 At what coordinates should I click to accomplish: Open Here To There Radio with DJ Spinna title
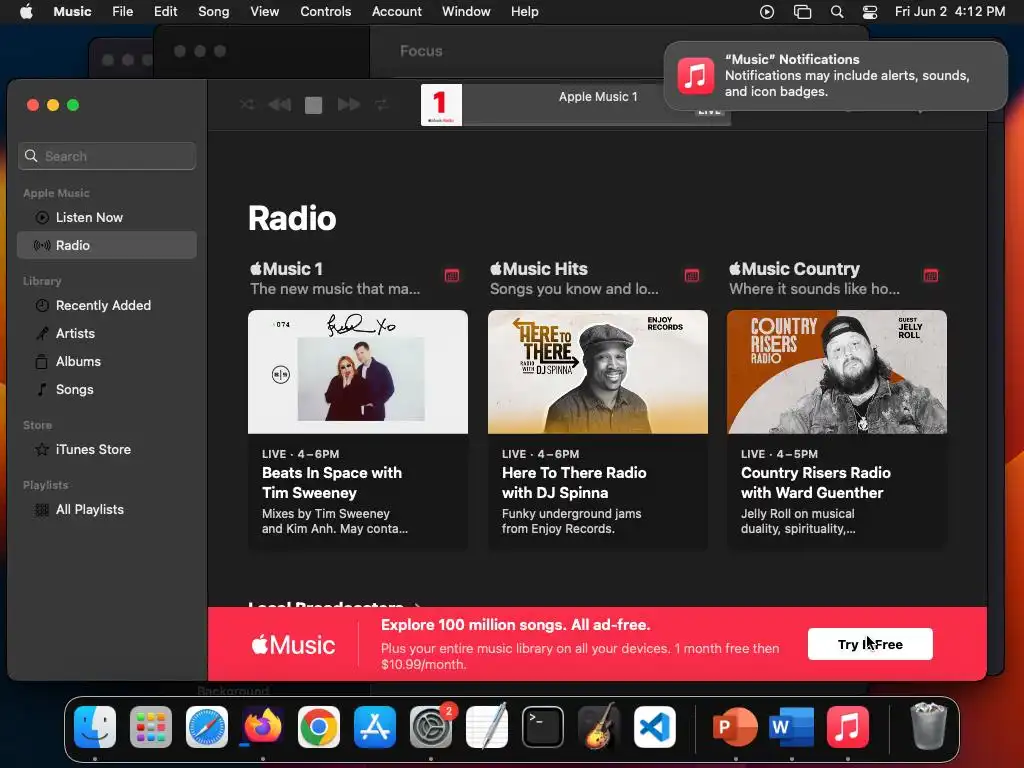[x=574, y=483]
